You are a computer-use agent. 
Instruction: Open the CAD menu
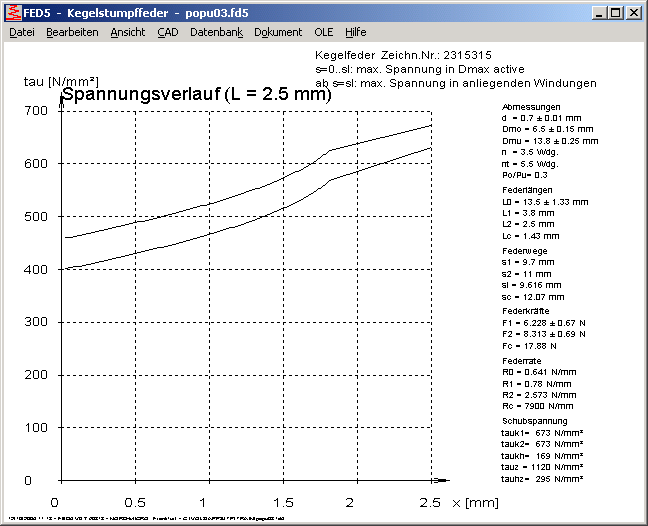click(x=167, y=32)
